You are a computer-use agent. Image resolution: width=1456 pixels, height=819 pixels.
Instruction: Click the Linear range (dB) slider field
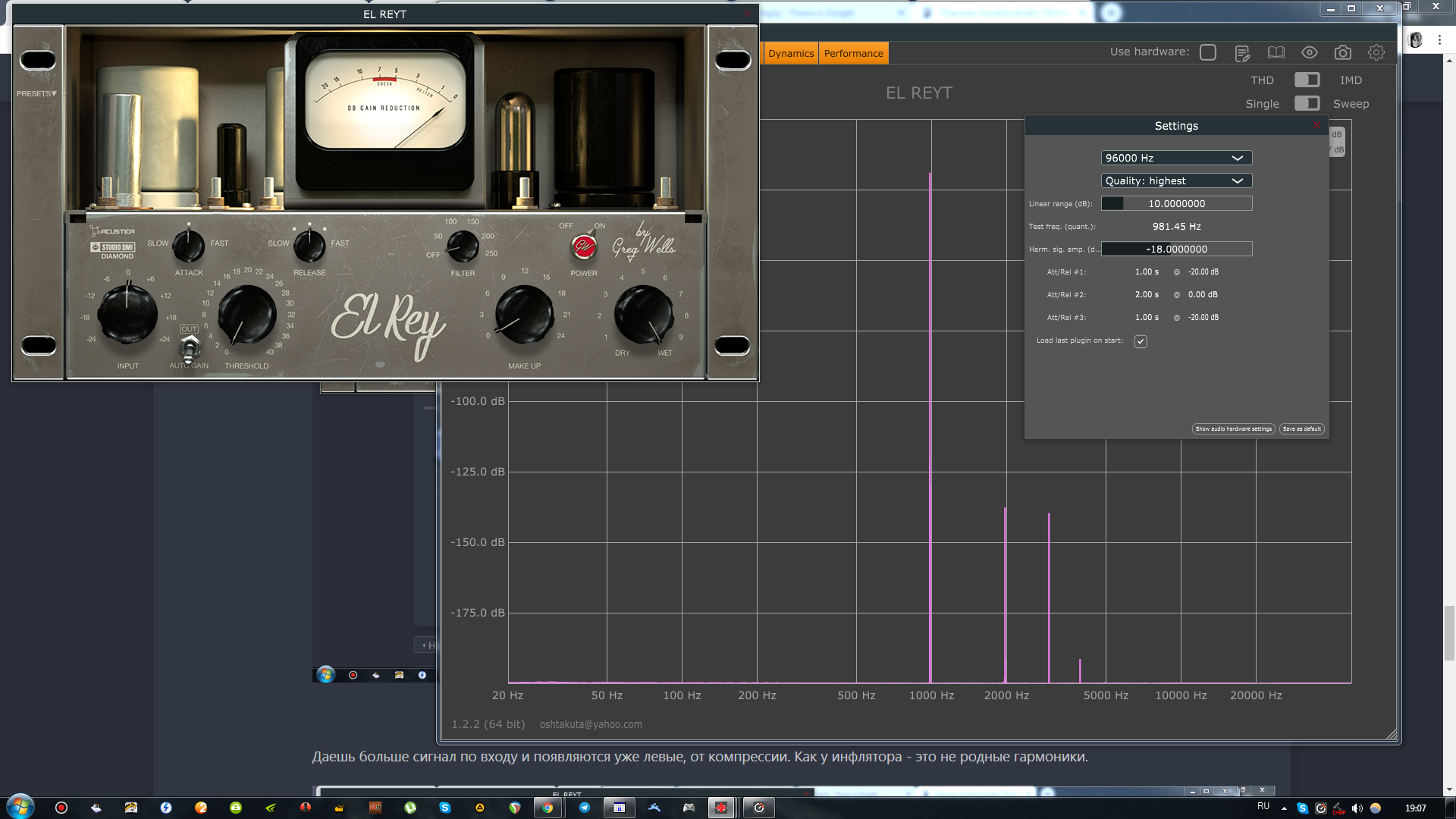[1176, 203]
